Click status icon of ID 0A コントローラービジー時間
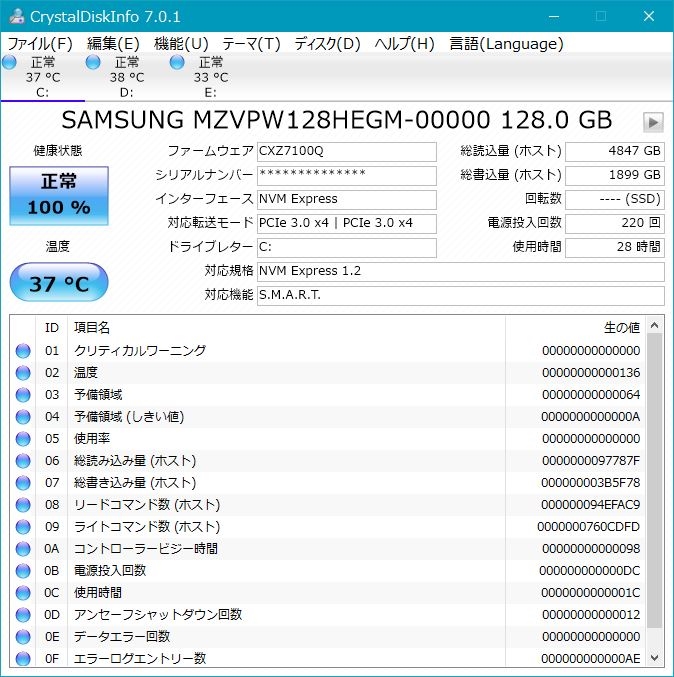The image size is (674, 677). pyautogui.click(x=23, y=549)
